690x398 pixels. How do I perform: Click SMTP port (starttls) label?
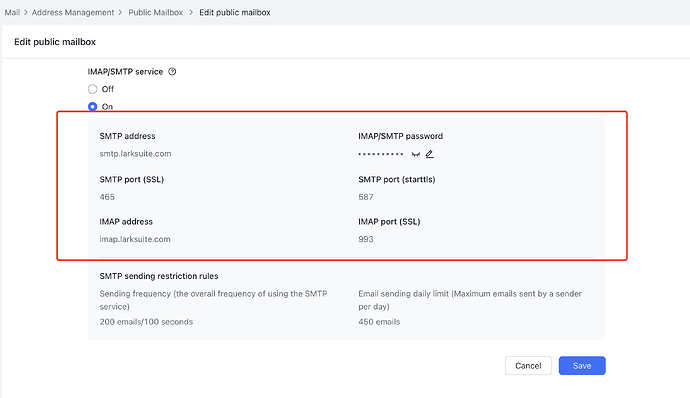tap(397, 179)
